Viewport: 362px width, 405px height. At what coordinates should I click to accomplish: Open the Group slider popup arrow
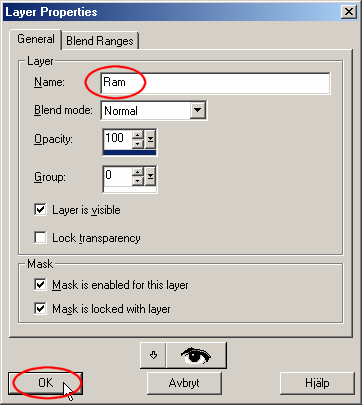coord(150,176)
